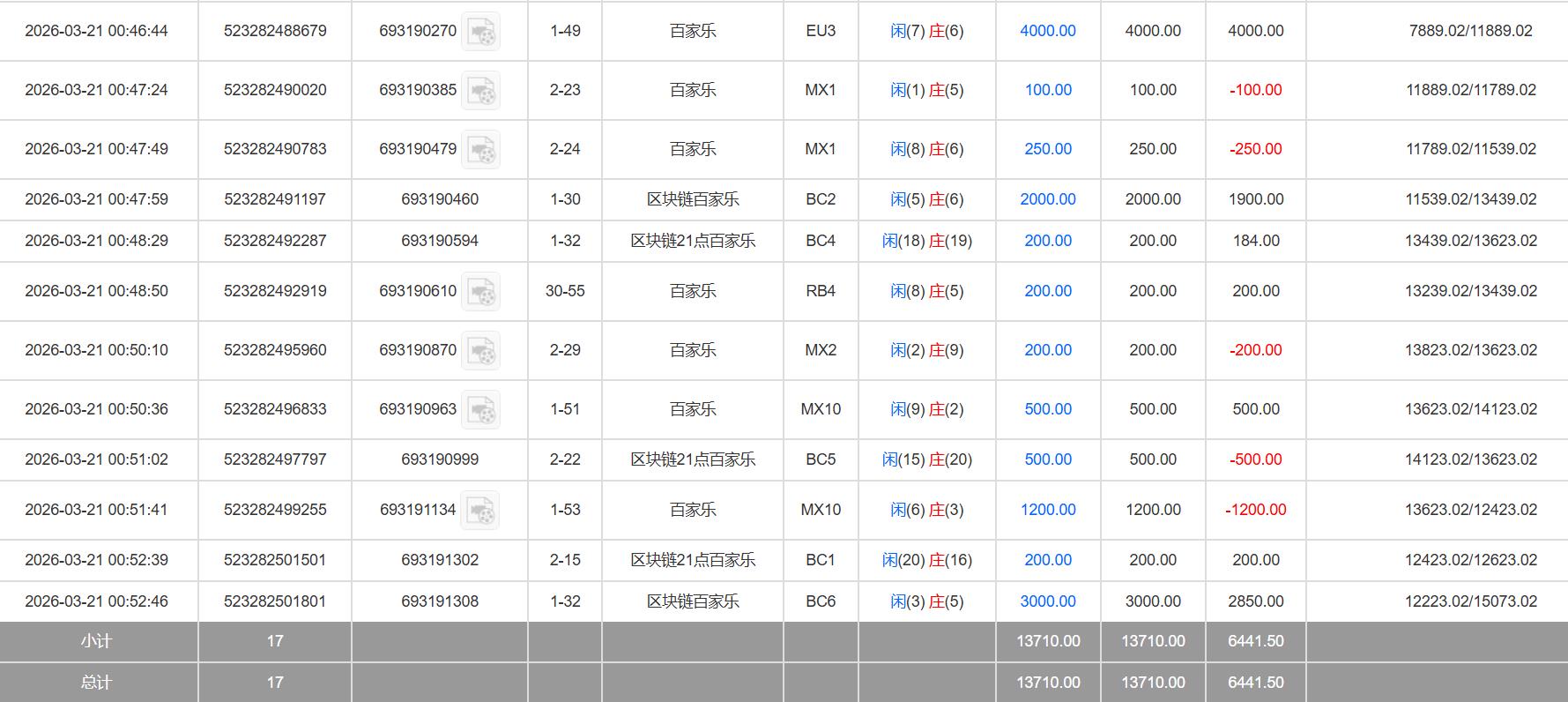The width and height of the screenshot is (1568, 702).
Task: Click result 闲(18) 庄(19) in BC4 row
Action: pos(926,241)
